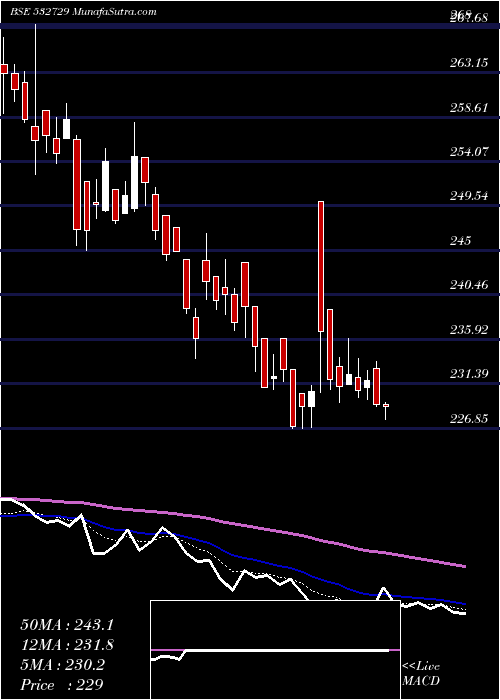Select the 226.85 price level label
This screenshot has height=700, width=500.
tap(469, 419)
